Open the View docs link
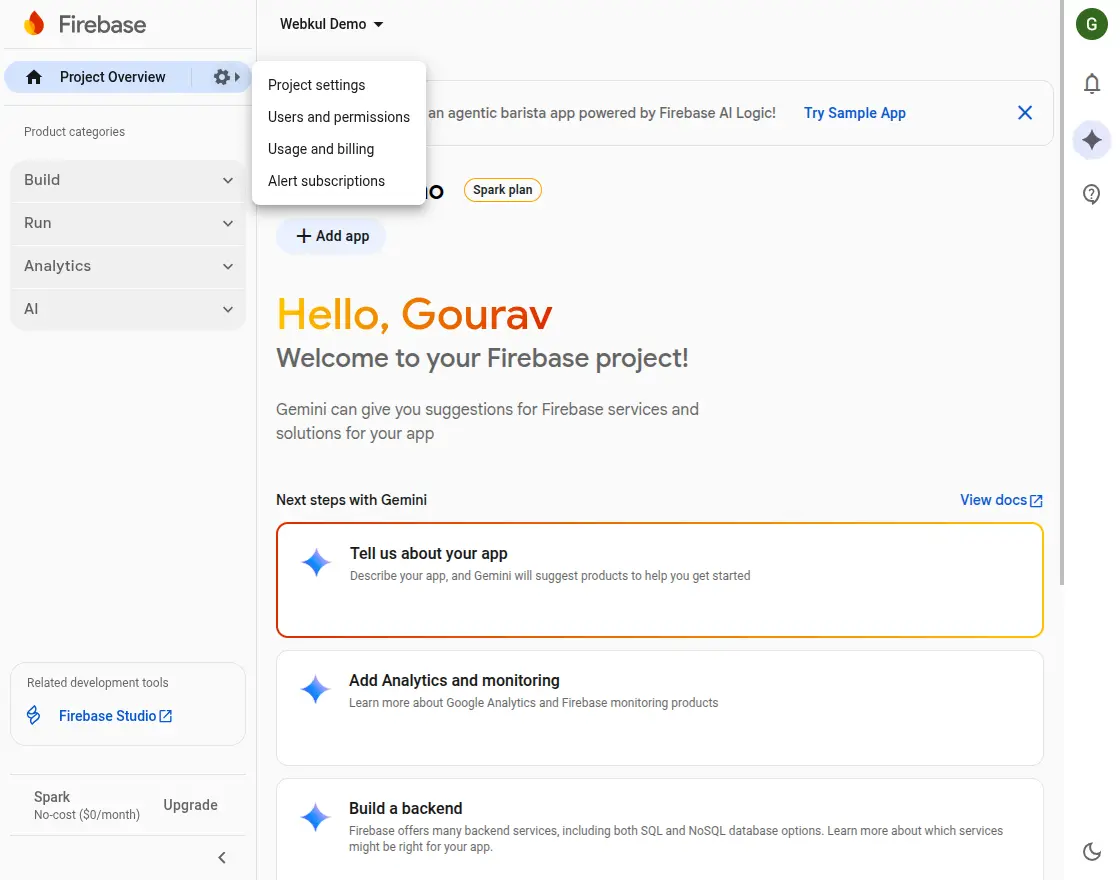 click(x=1001, y=500)
